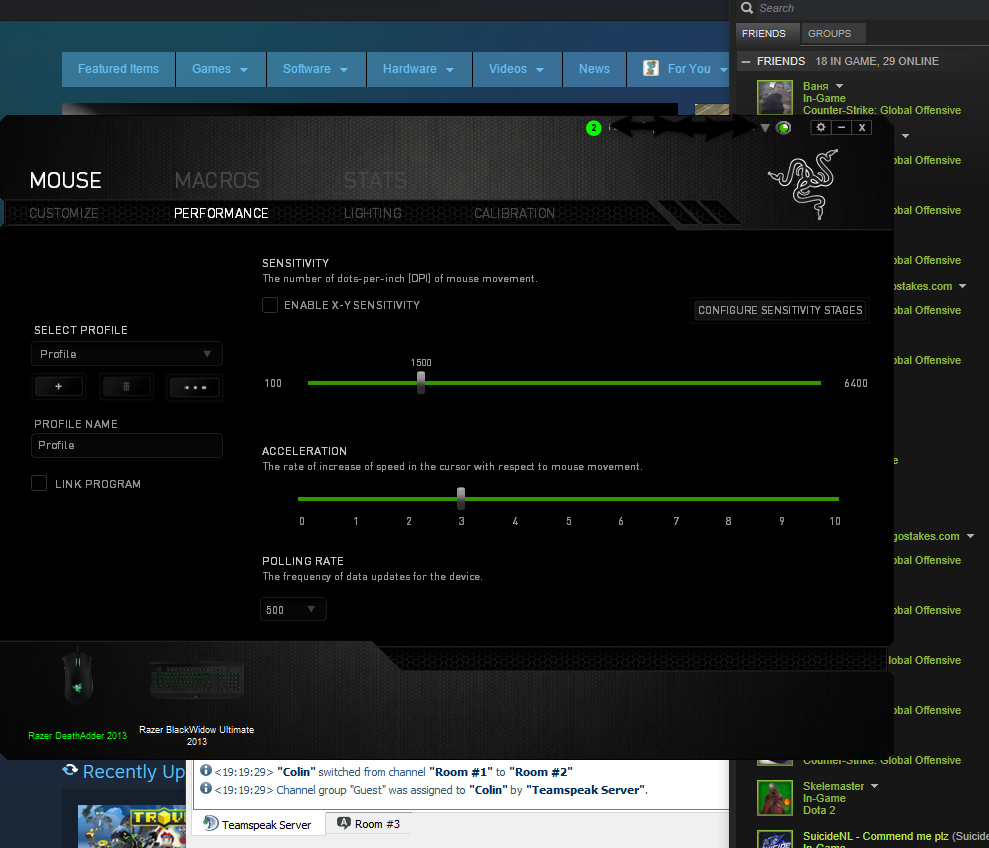This screenshot has width=989, height=848.
Task: Switch to Stats main tab
Action: tap(375, 180)
